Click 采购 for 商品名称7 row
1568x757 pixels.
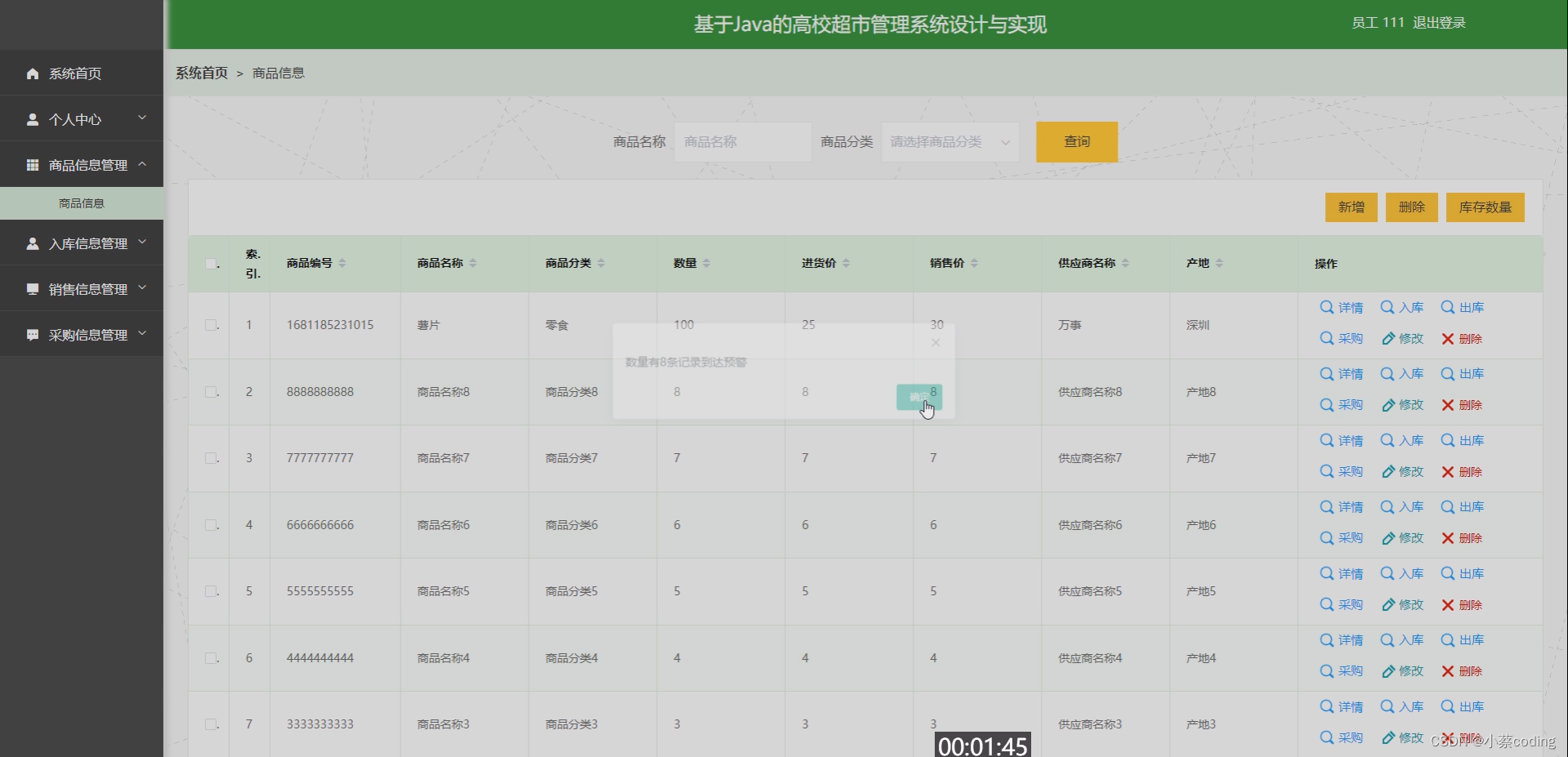[1342, 472]
